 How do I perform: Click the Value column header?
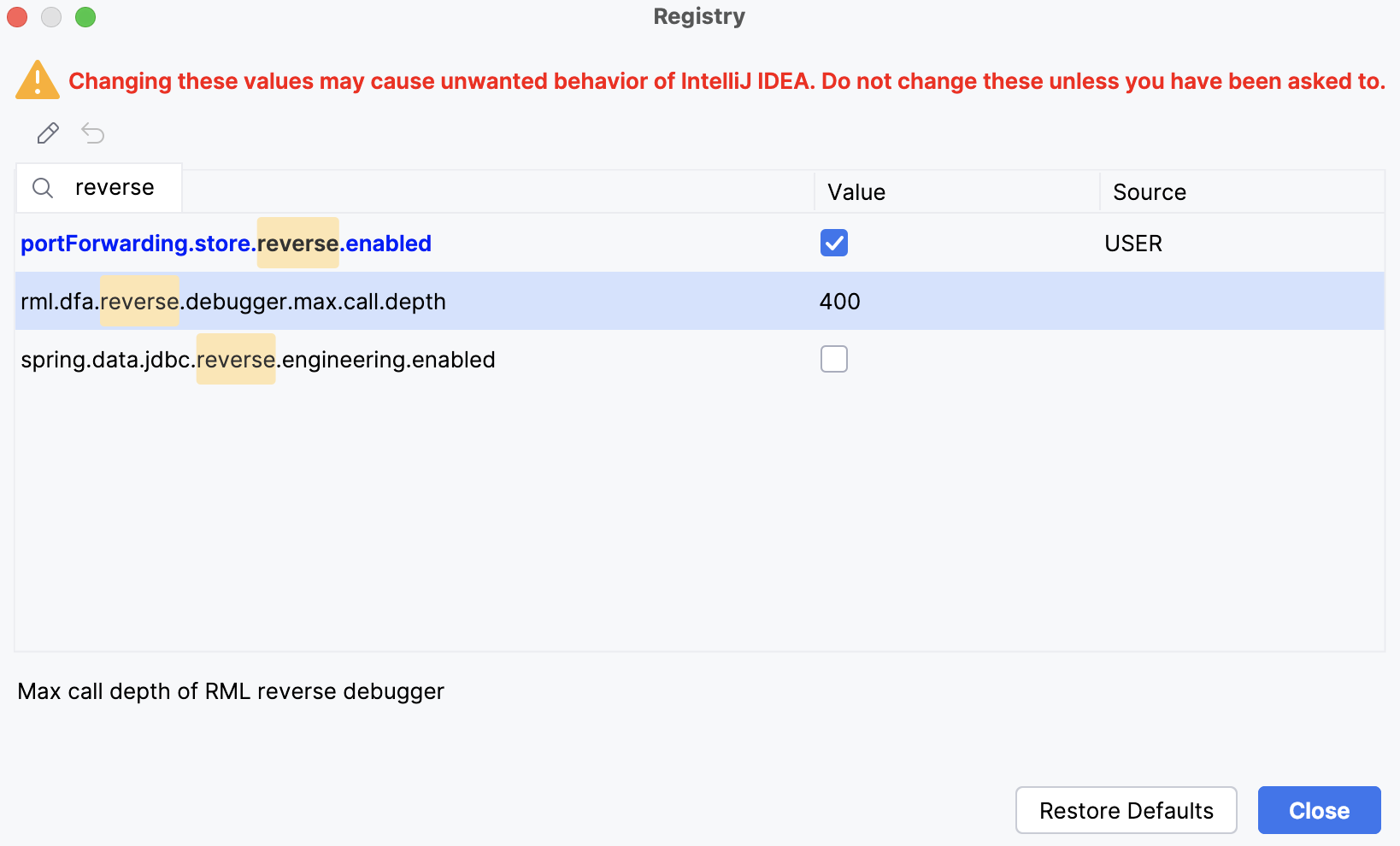[x=856, y=191]
